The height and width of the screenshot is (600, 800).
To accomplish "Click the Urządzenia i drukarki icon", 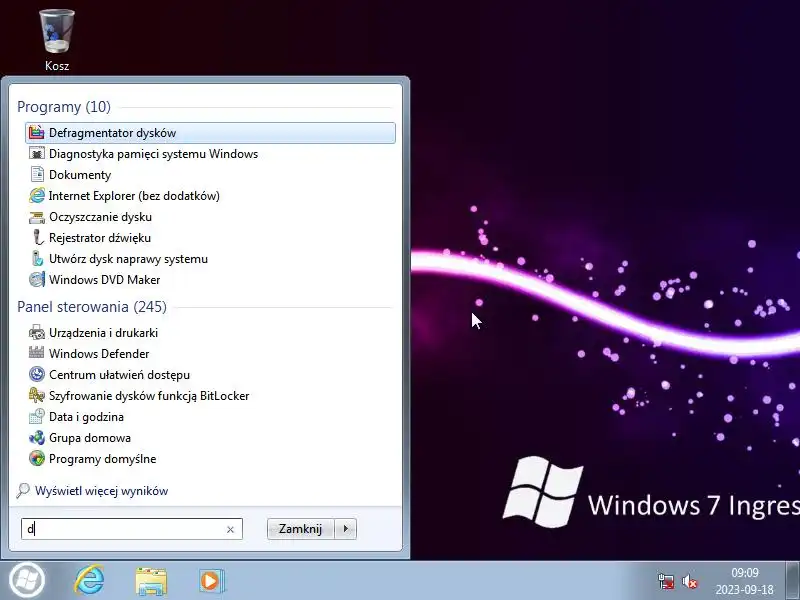I will (x=37, y=333).
